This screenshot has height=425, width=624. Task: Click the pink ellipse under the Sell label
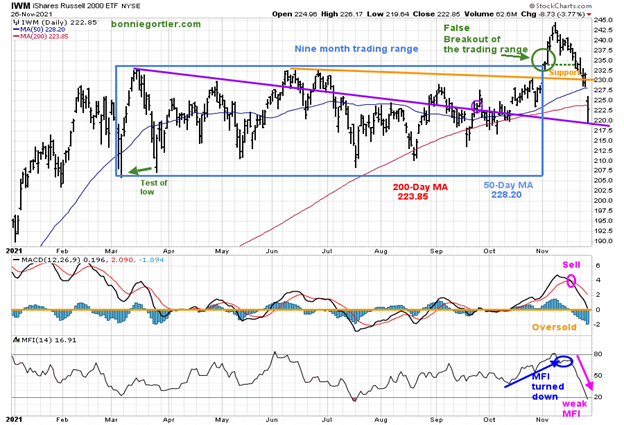pos(571,280)
